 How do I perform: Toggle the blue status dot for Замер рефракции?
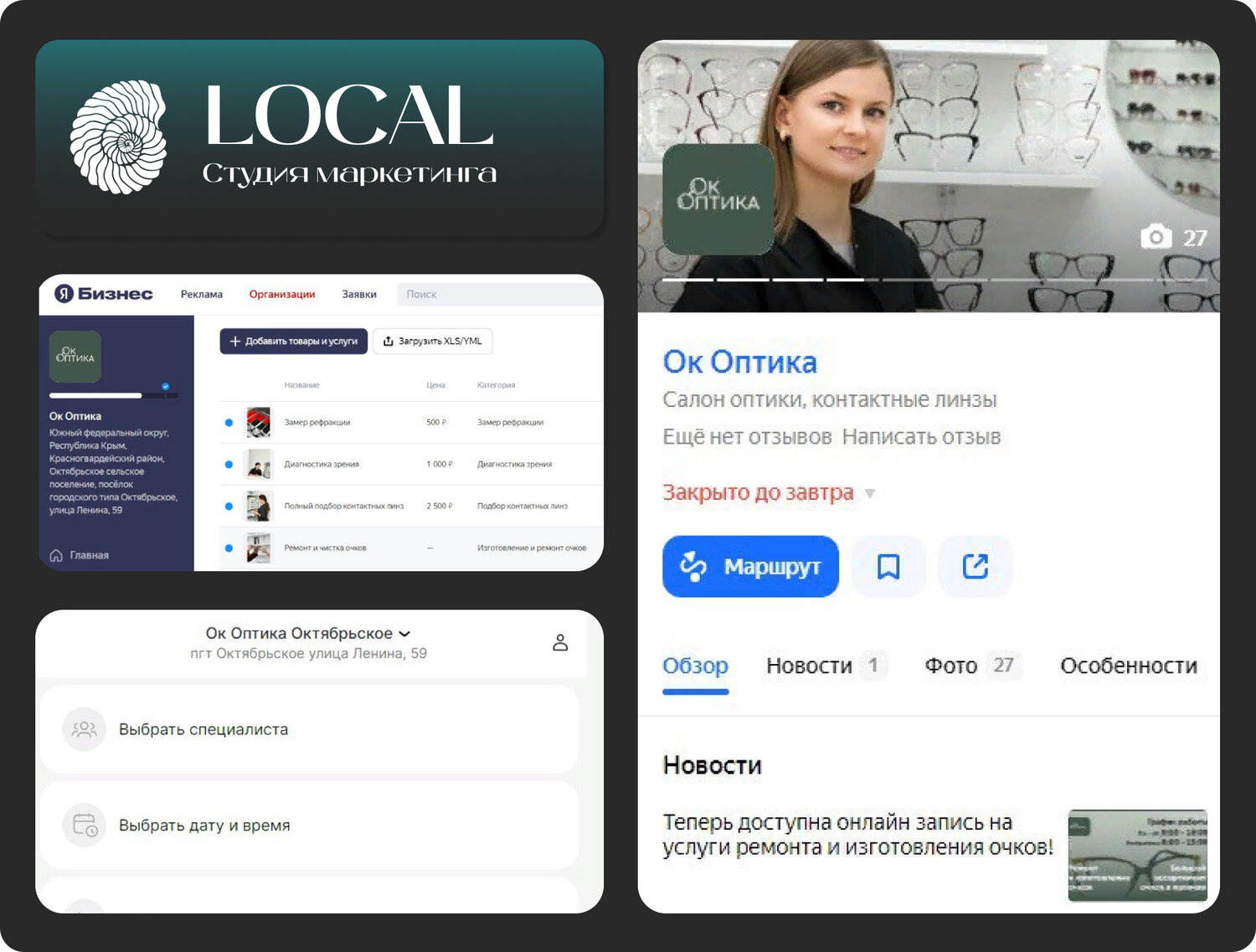coord(229,422)
